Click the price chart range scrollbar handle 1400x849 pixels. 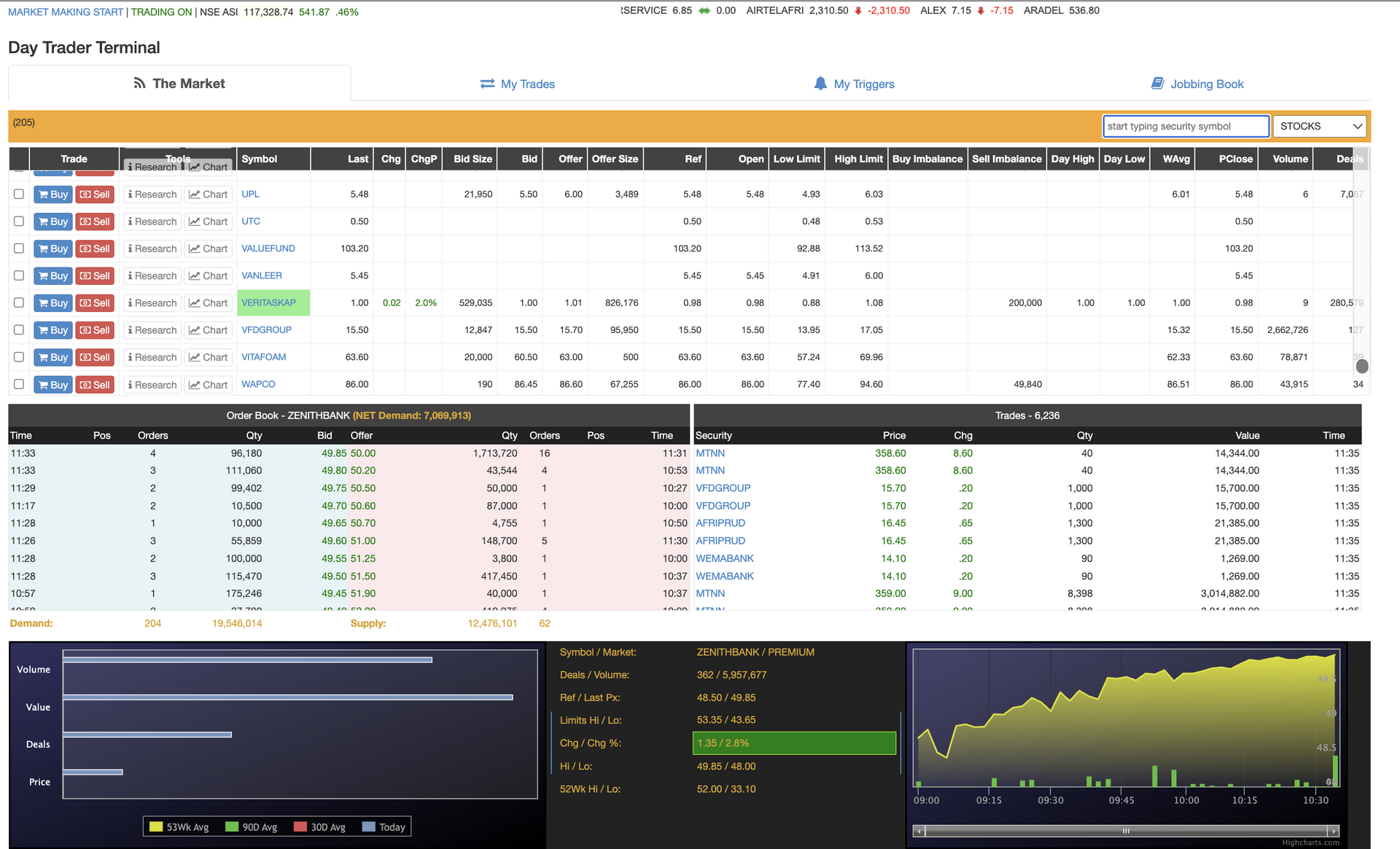1125,831
